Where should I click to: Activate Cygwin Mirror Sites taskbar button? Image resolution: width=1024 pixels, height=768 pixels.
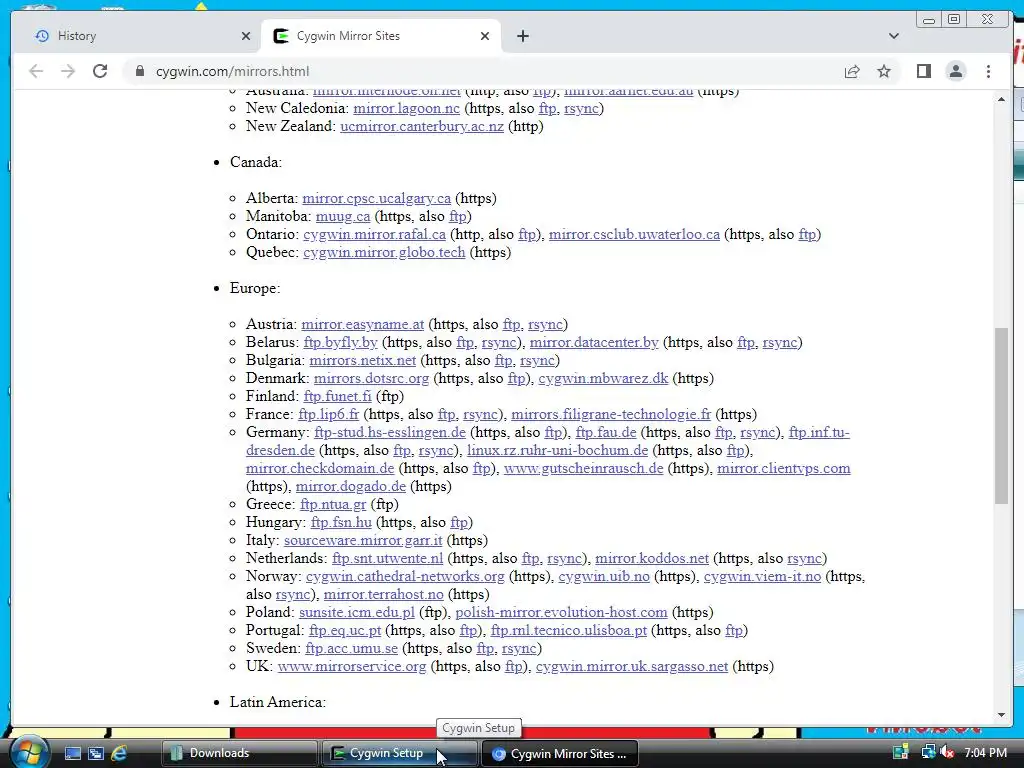click(559, 753)
